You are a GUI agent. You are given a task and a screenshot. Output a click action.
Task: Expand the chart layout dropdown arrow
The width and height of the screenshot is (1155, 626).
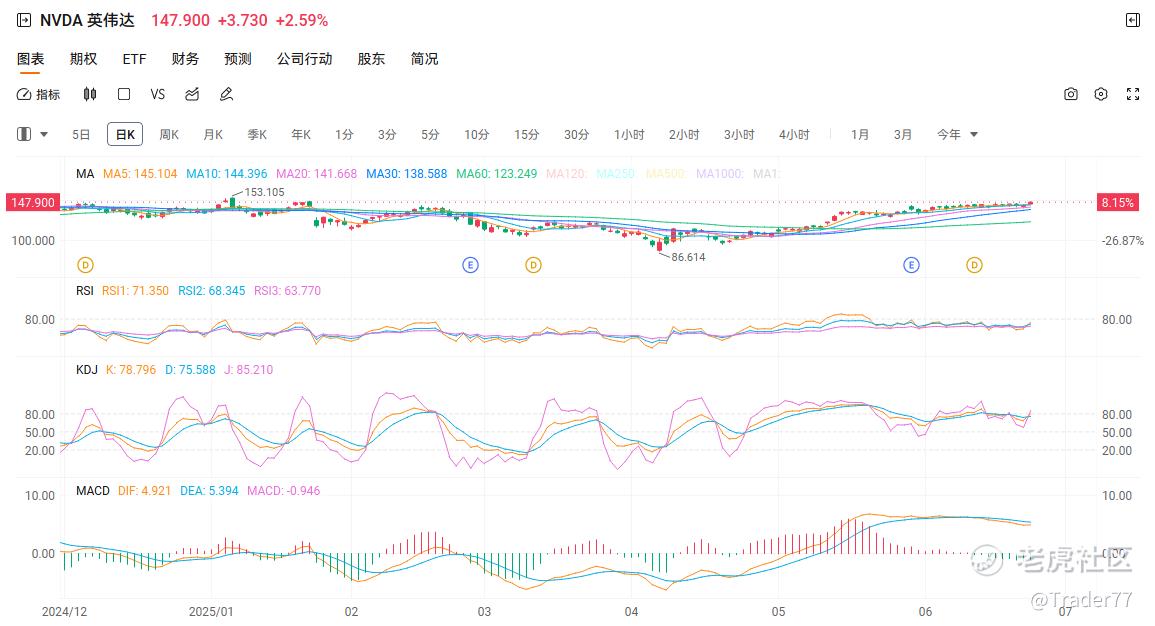click(44, 134)
